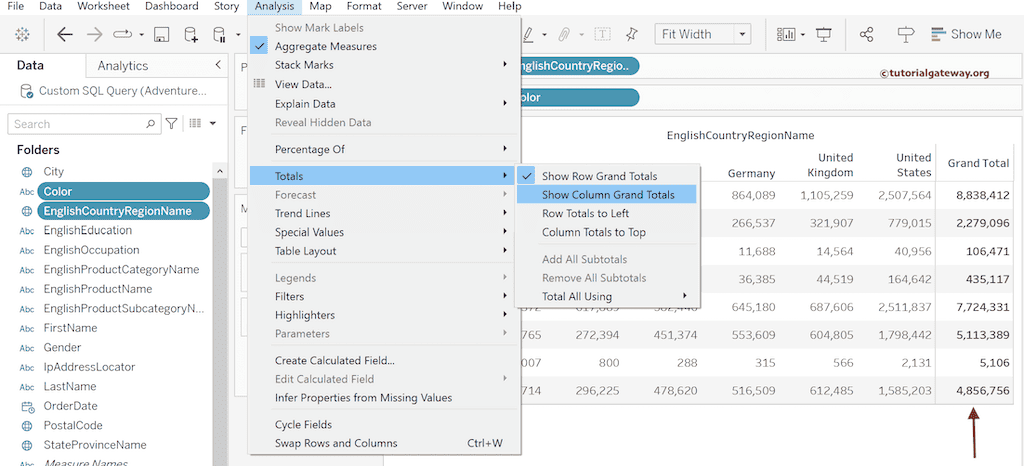The height and width of the screenshot is (466, 1024).
Task: Select the EnglishCountryRegionName field in Data pane
Action: tap(123, 211)
